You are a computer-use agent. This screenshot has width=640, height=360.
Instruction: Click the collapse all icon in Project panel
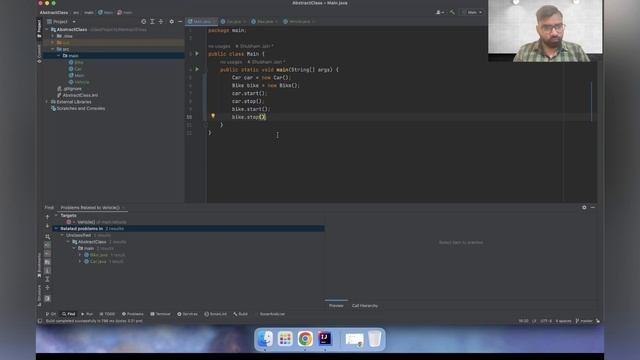point(161,21)
